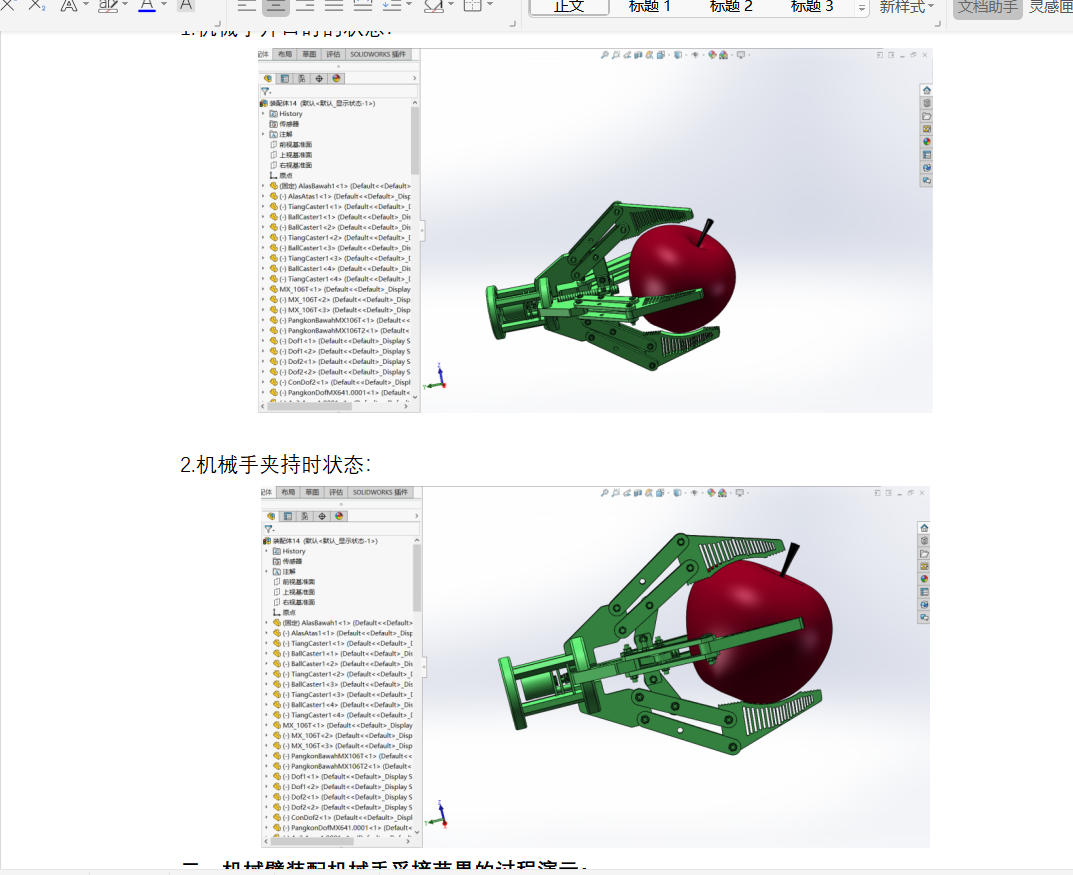The image size is (1073, 875).
Task: Expand the style gallery list
Action: (862, 8)
